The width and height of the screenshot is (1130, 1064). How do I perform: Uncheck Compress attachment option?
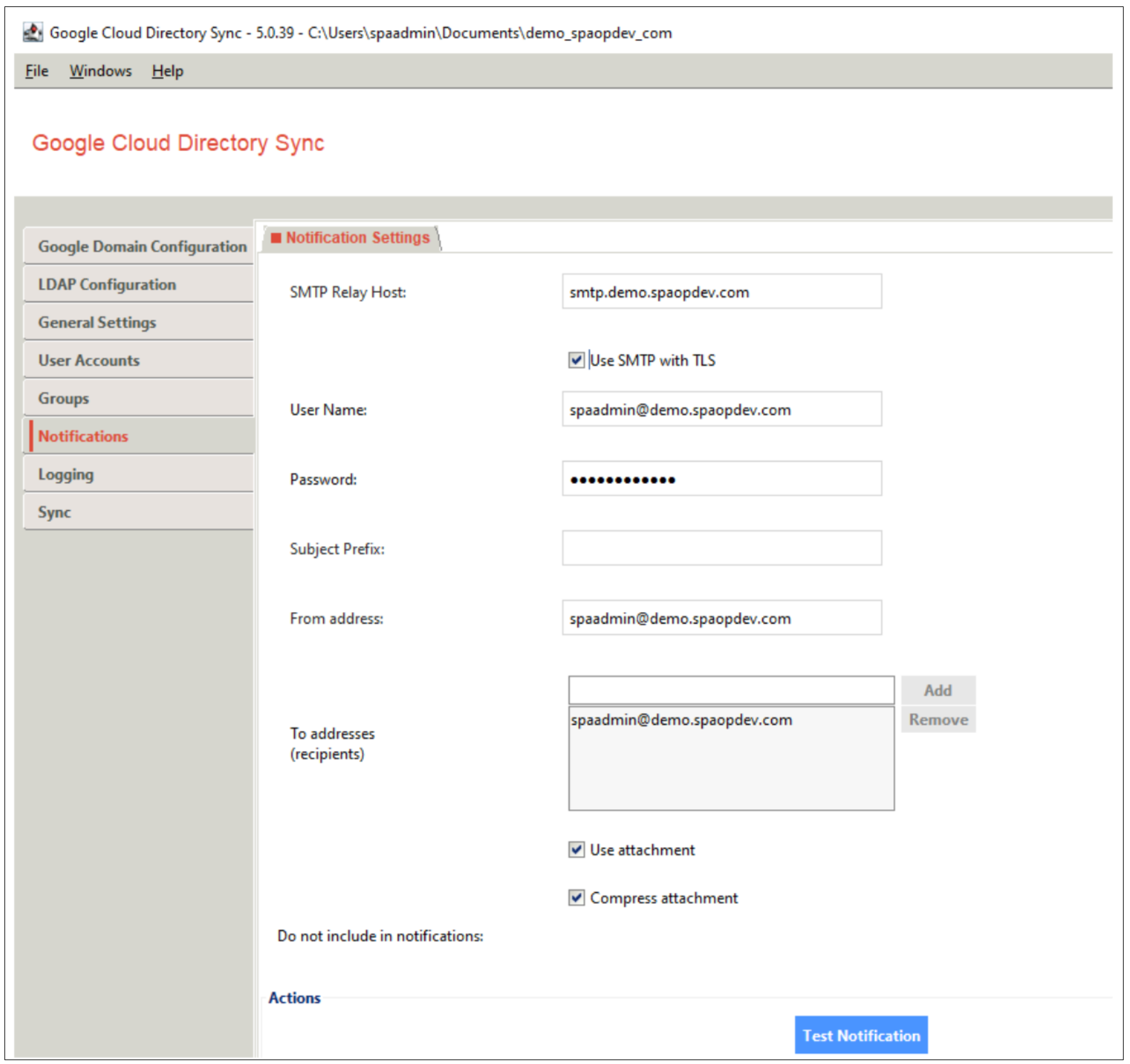point(576,898)
